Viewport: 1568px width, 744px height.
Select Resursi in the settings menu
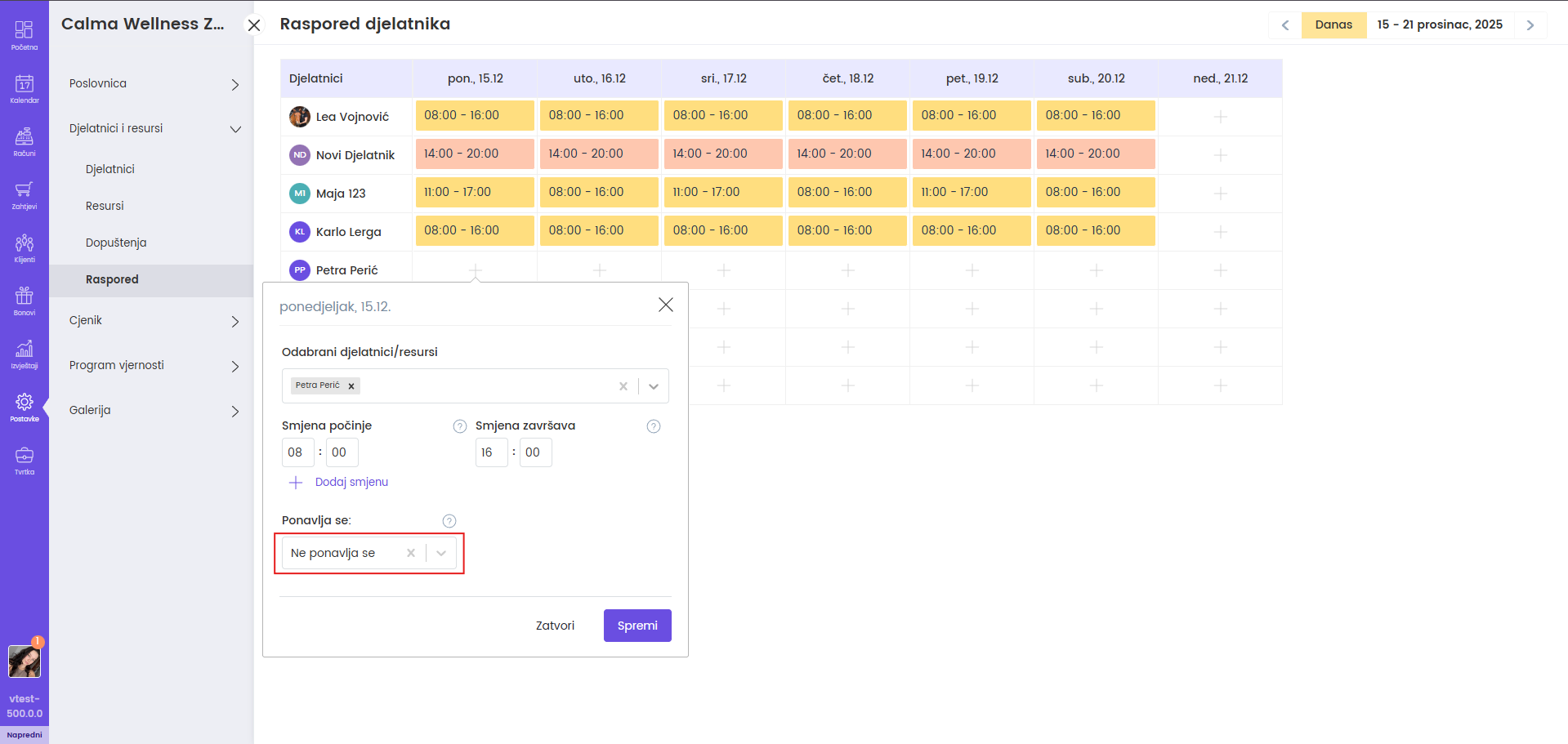tap(105, 206)
